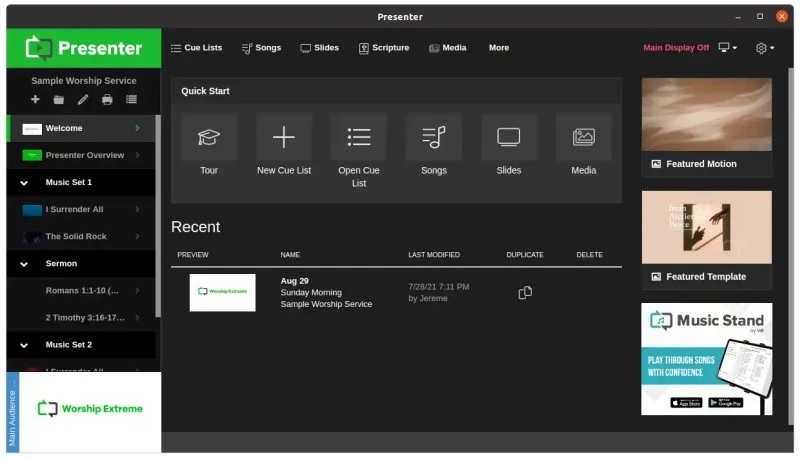This screenshot has width=800, height=459.
Task: Open the More menu in top bar
Action: (498, 48)
